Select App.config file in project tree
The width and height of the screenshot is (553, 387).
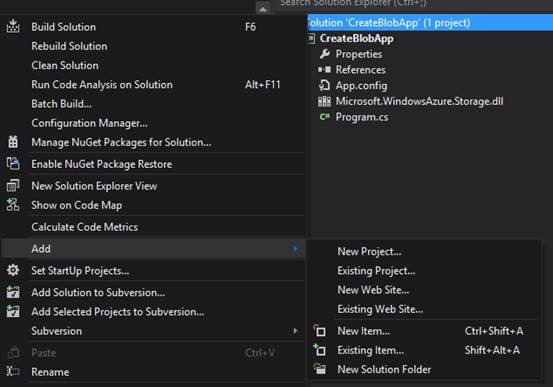click(361, 85)
